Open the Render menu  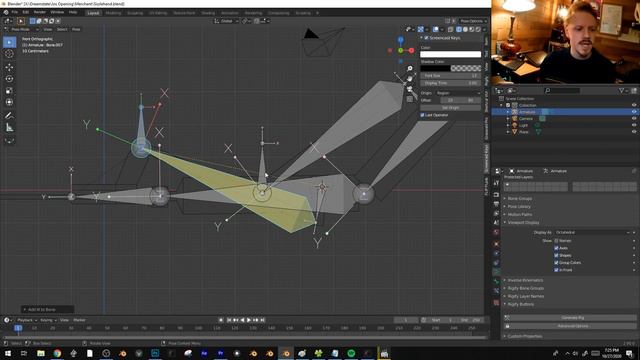[40, 13]
